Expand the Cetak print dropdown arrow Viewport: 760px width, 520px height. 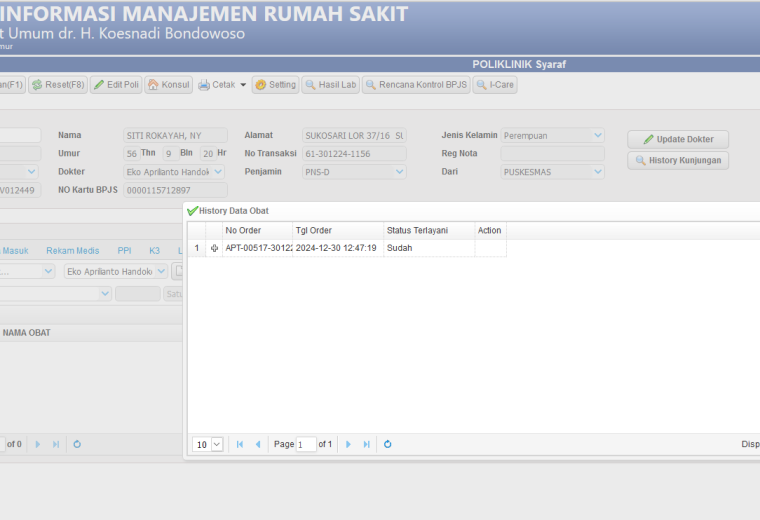[x=243, y=85]
